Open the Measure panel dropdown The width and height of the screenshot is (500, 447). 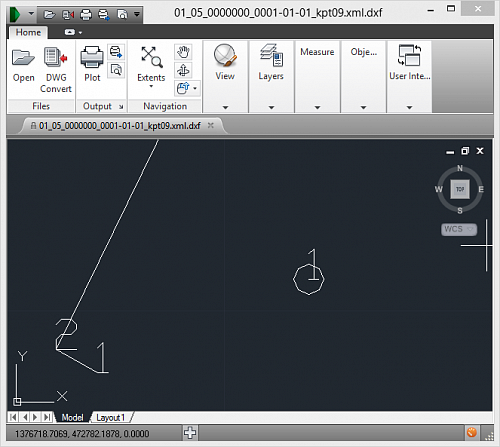pyautogui.click(x=317, y=108)
